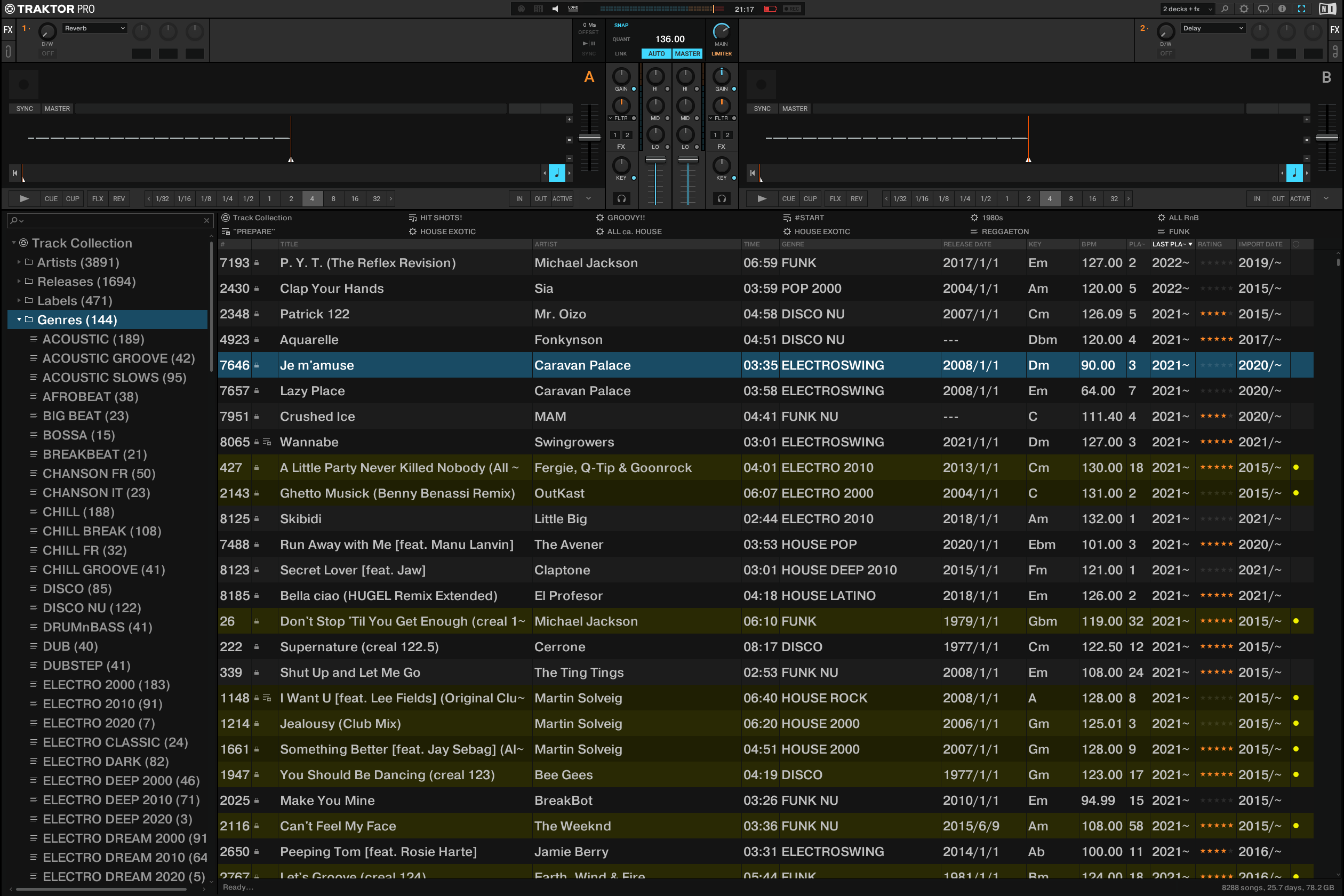
Task: Click the Deck B headphone cue icon
Action: coord(722,198)
